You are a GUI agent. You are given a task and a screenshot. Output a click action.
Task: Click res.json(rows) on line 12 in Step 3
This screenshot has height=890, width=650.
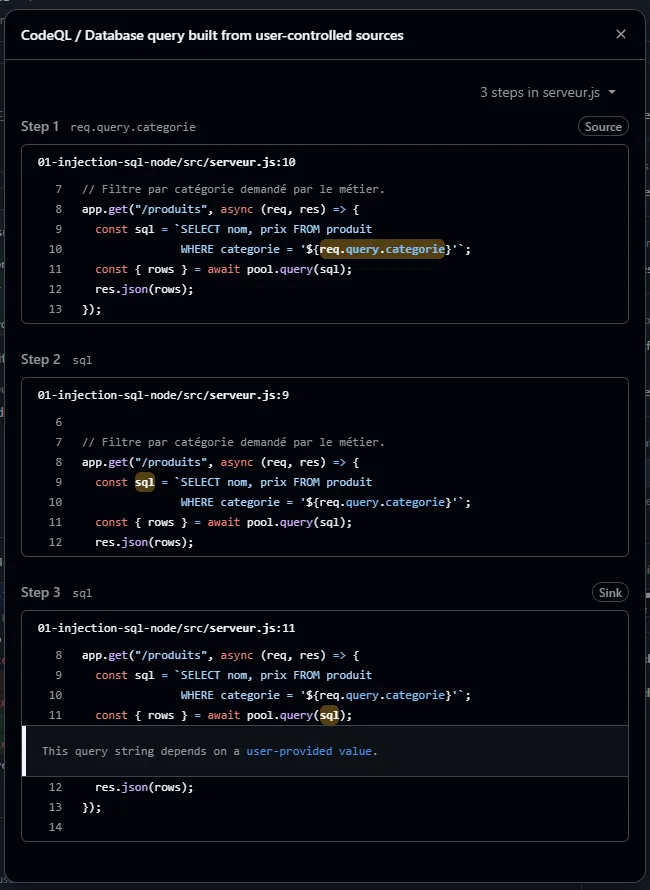pyautogui.click(x=144, y=787)
